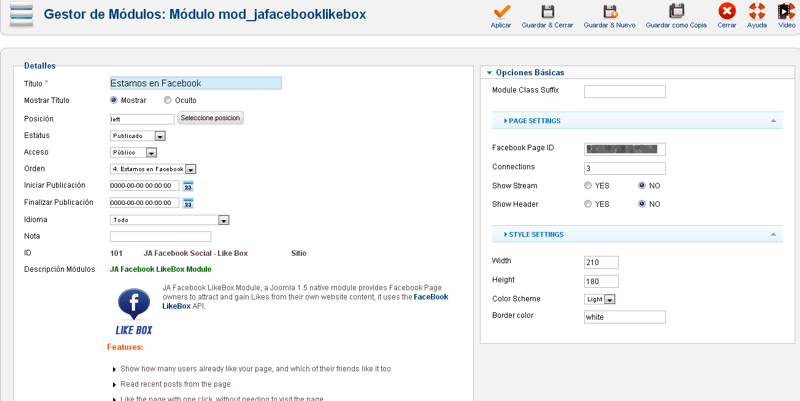Click the Seleccione posicion button
800x401 pixels.
pyautogui.click(x=210, y=118)
